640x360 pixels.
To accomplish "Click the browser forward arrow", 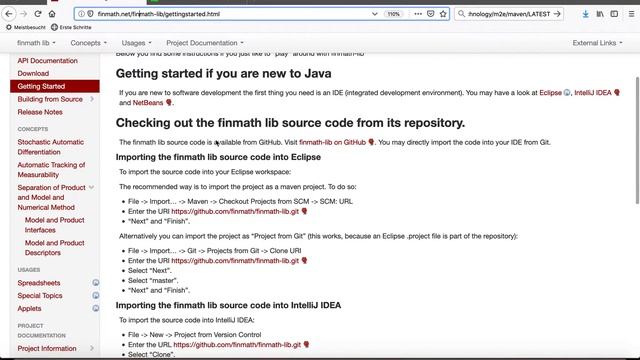I will click(24, 14).
